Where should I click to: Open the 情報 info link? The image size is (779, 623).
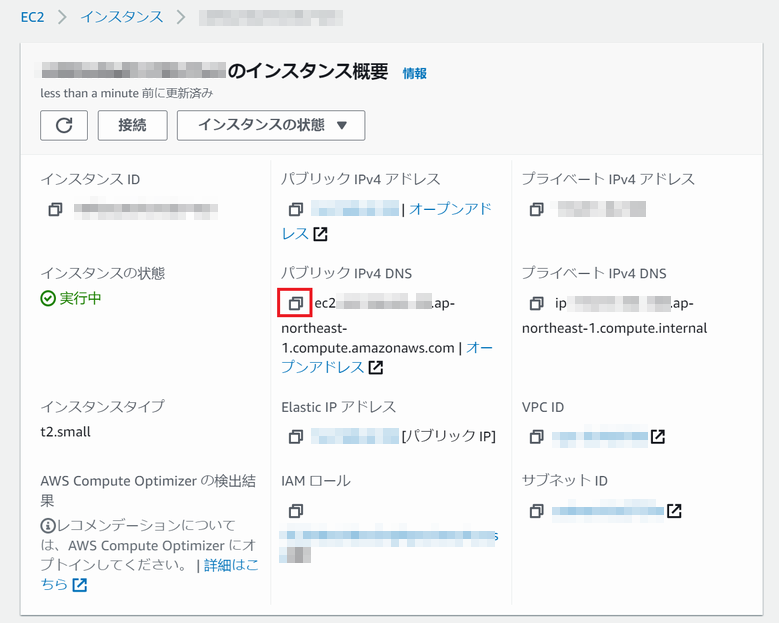click(x=414, y=74)
